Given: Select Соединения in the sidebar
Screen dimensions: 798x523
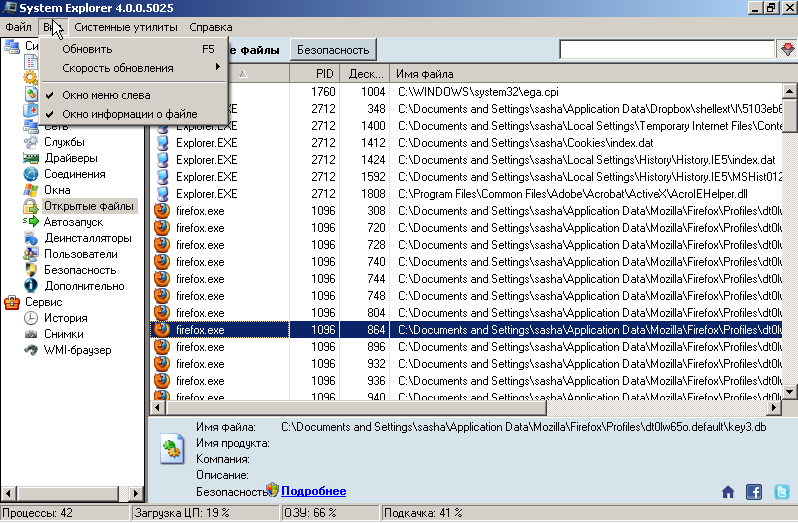Looking at the screenshot, I should click(x=75, y=174).
